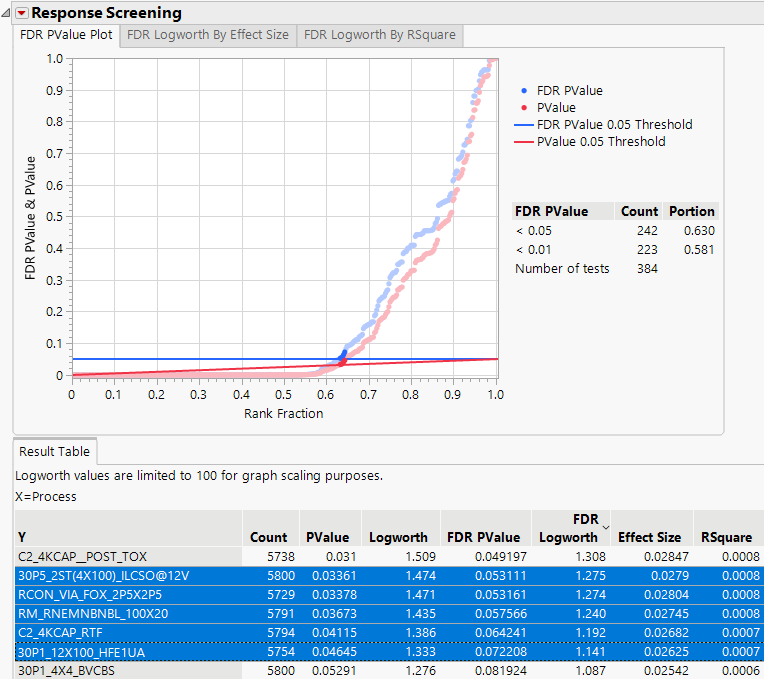
Task: Click the red PValue legend marker
Action: 526,108
